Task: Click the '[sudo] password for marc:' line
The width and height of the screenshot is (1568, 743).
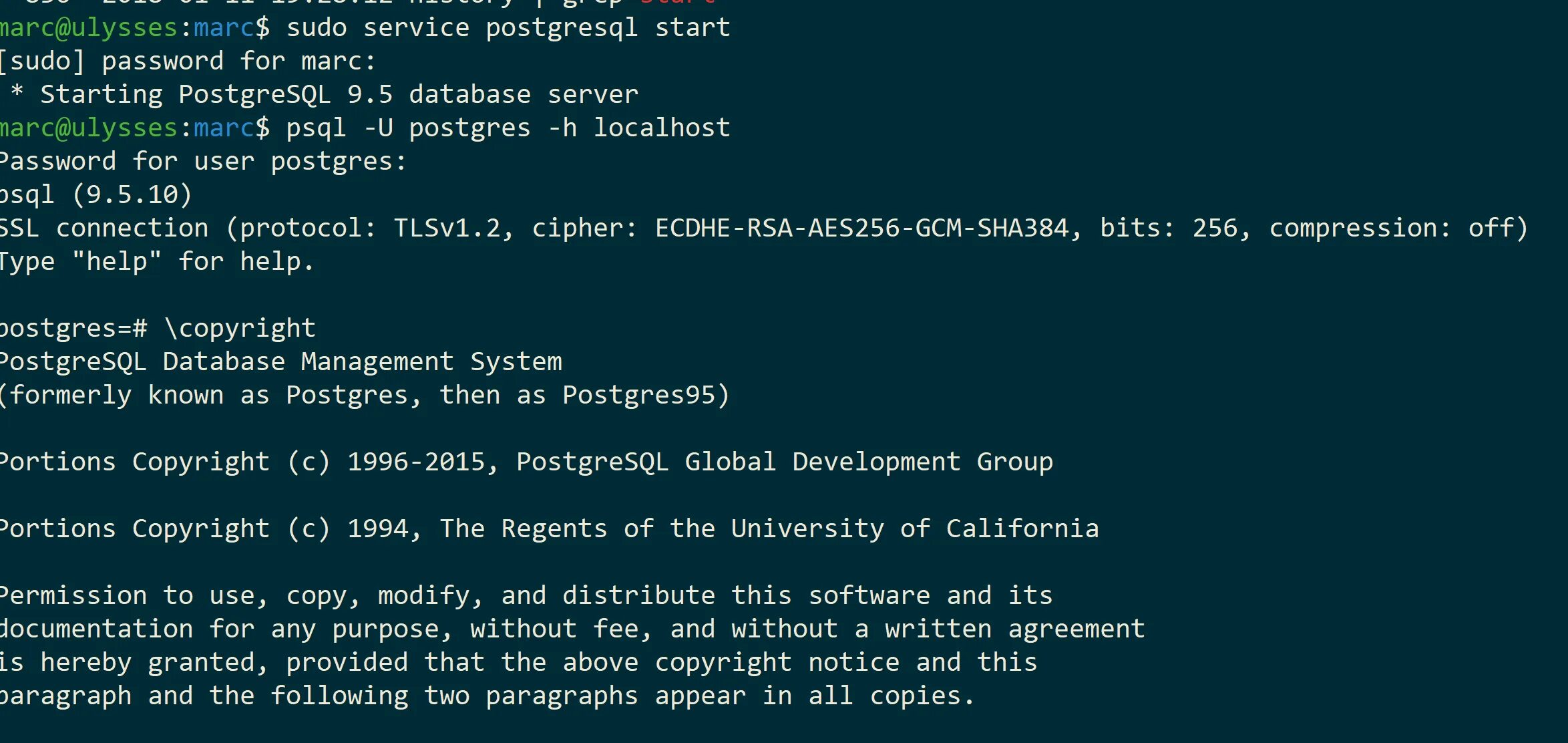Action: tap(187, 61)
